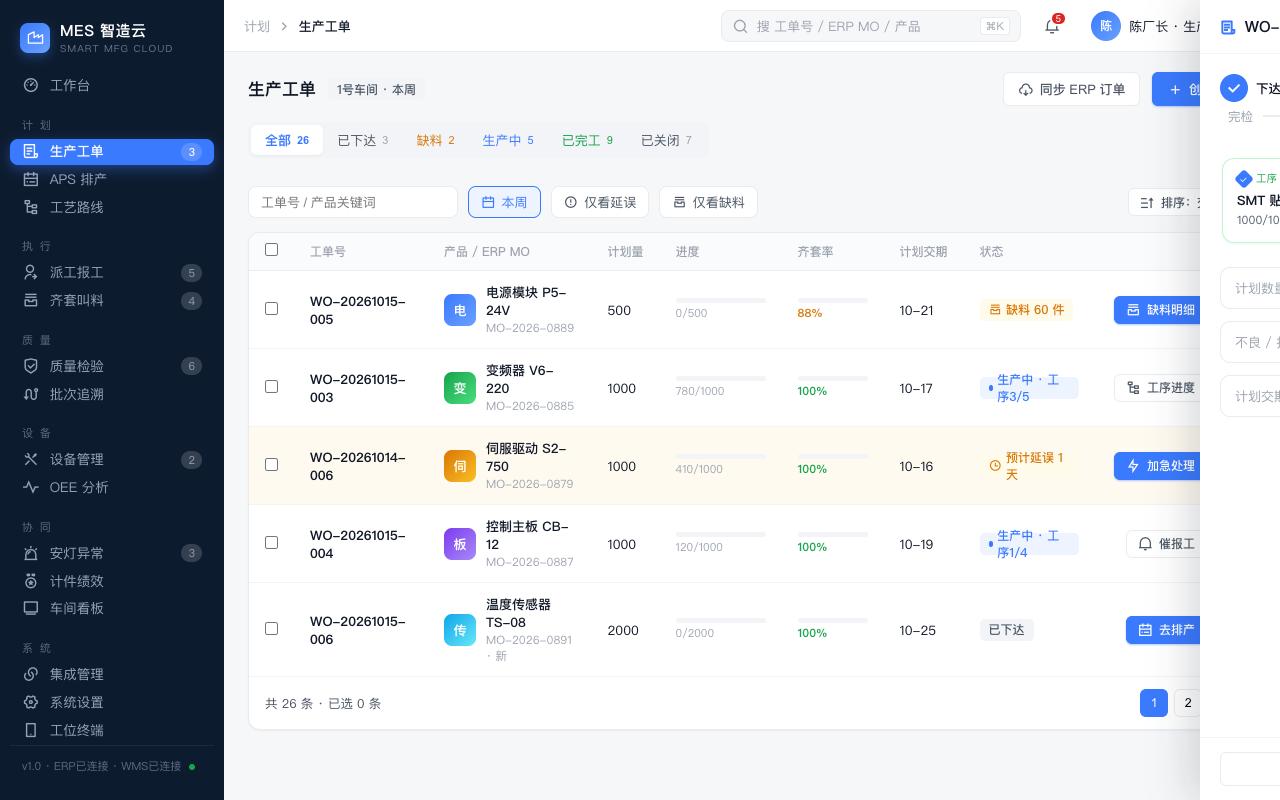Switch to the 缺料 2 tab
The width and height of the screenshot is (1280, 800).
[x=436, y=140]
